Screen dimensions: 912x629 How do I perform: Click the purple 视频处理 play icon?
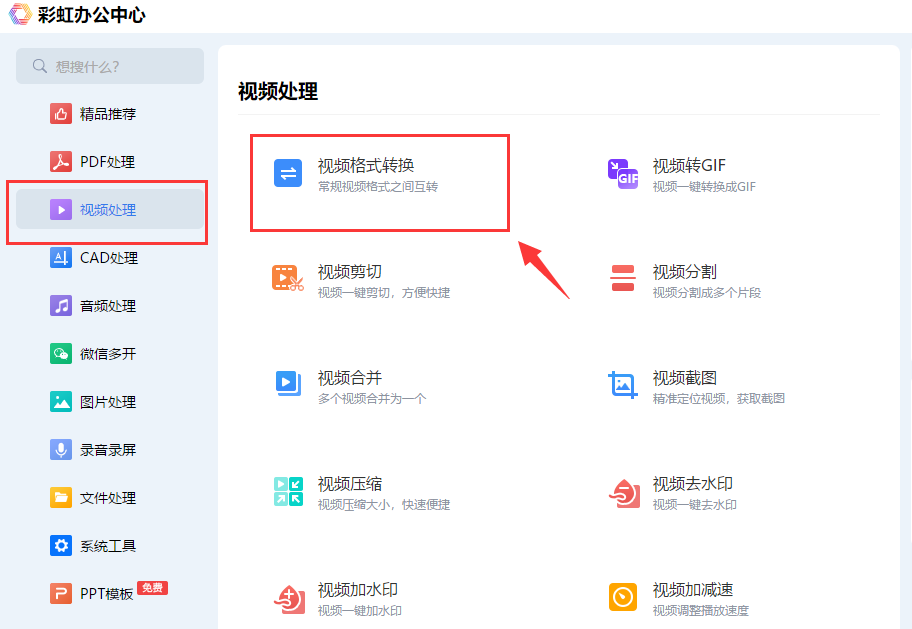click(61, 209)
